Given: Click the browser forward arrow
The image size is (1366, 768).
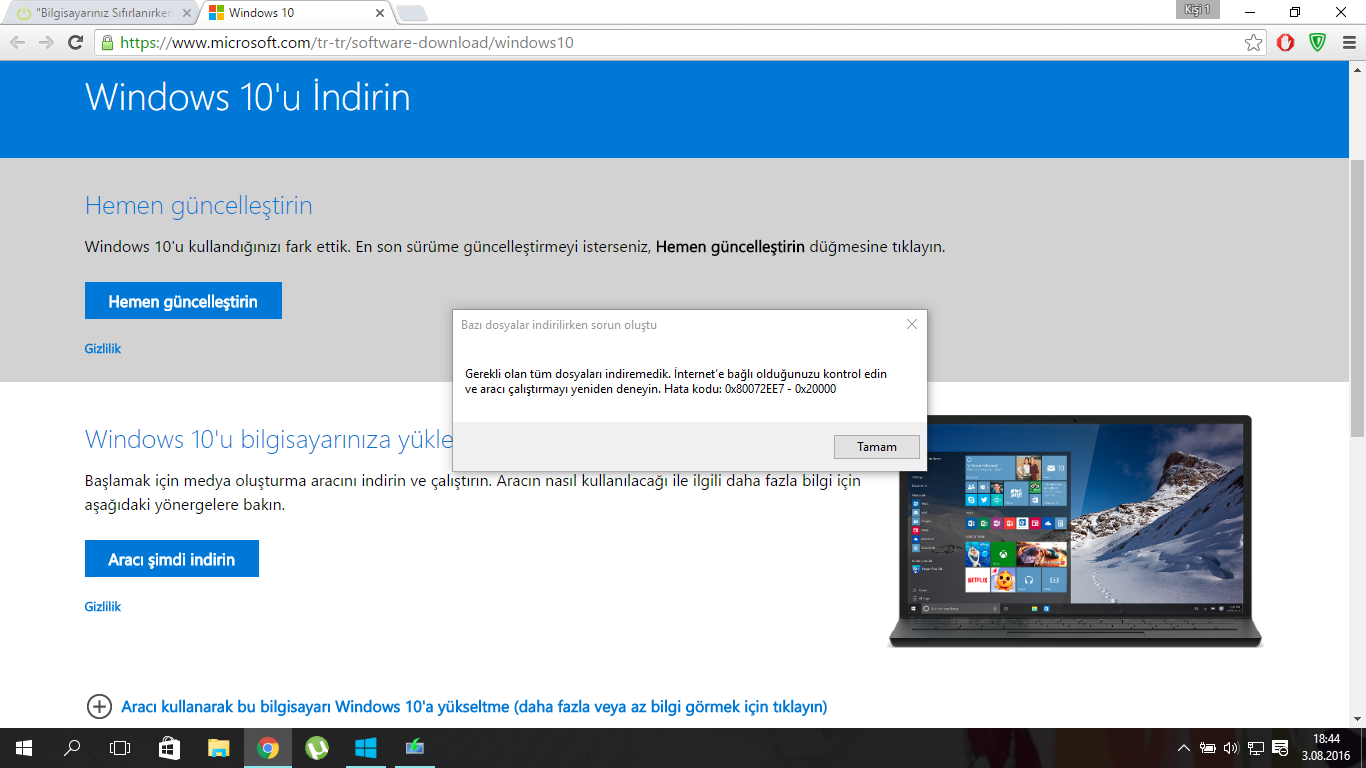Looking at the screenshot, I should (x=46, y=43).
